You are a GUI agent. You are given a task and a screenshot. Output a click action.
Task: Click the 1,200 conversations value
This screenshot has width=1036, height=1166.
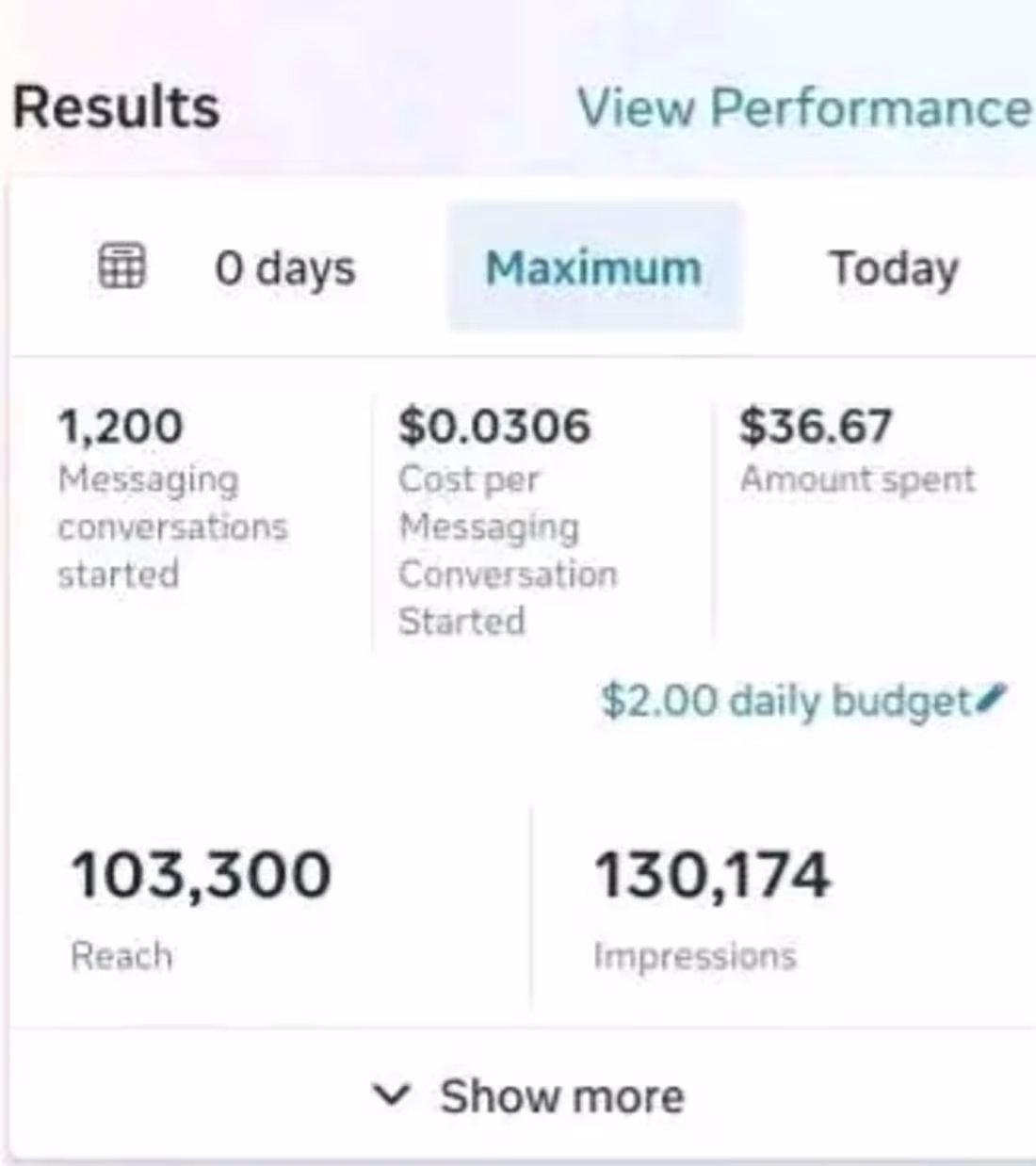coord(120,427)
